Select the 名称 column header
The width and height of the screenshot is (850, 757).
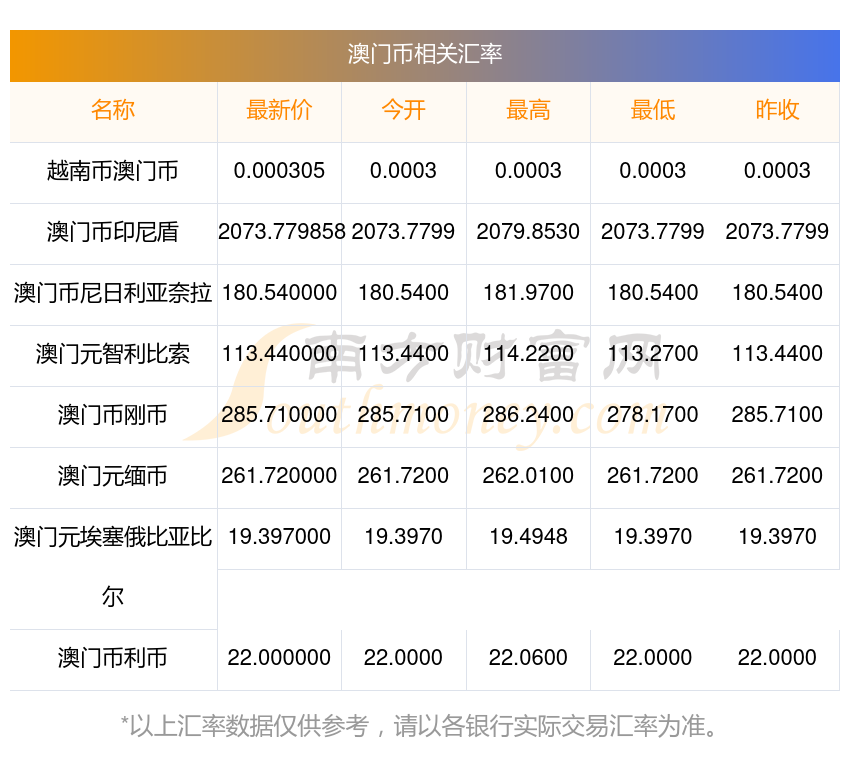113,111
